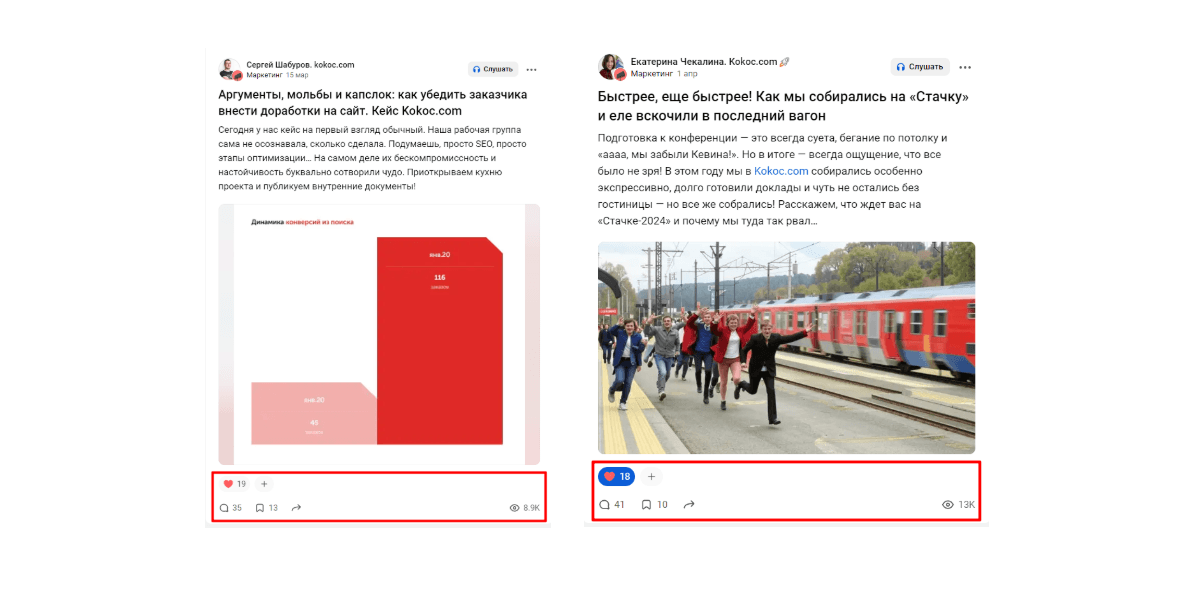Add a reaction to Чекалина post

tap(652, 477)
